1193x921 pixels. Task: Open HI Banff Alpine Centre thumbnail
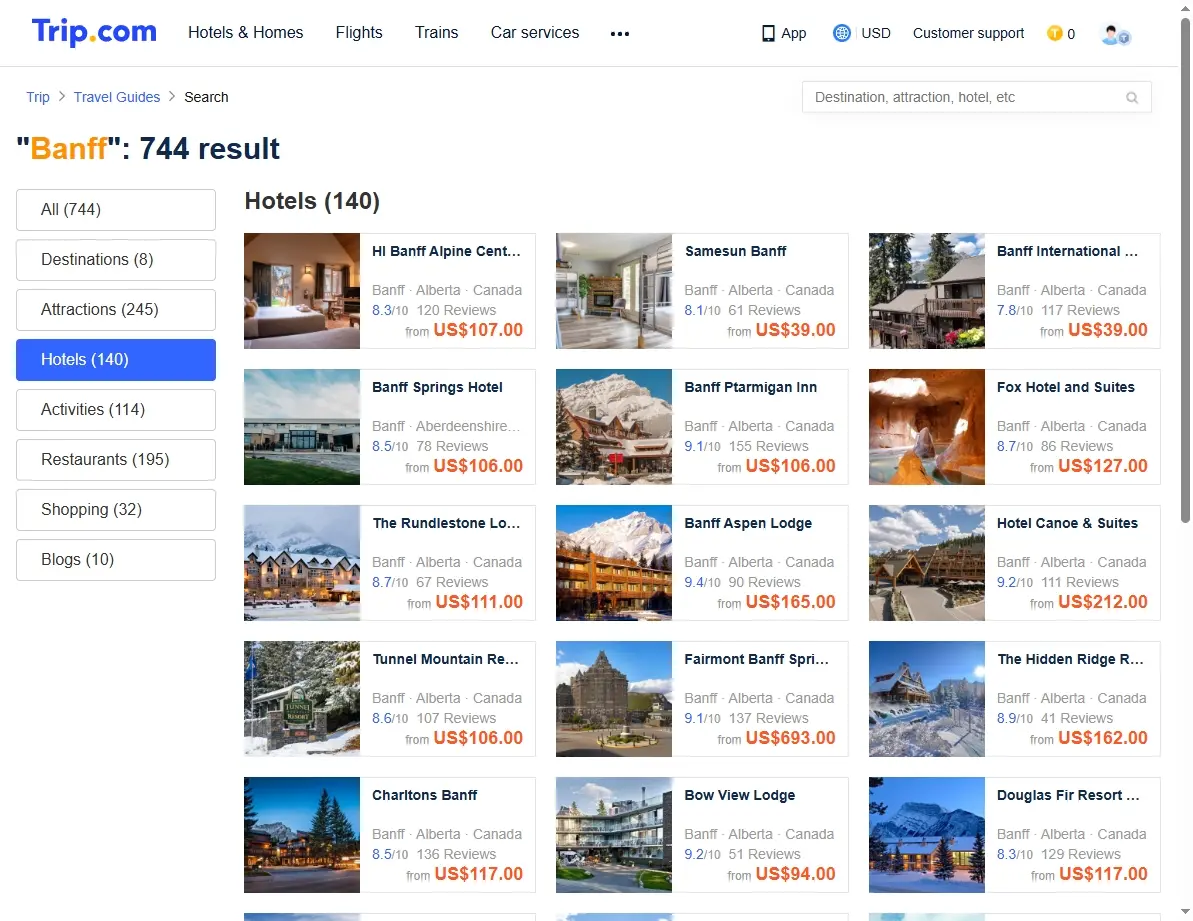point(302,291)
